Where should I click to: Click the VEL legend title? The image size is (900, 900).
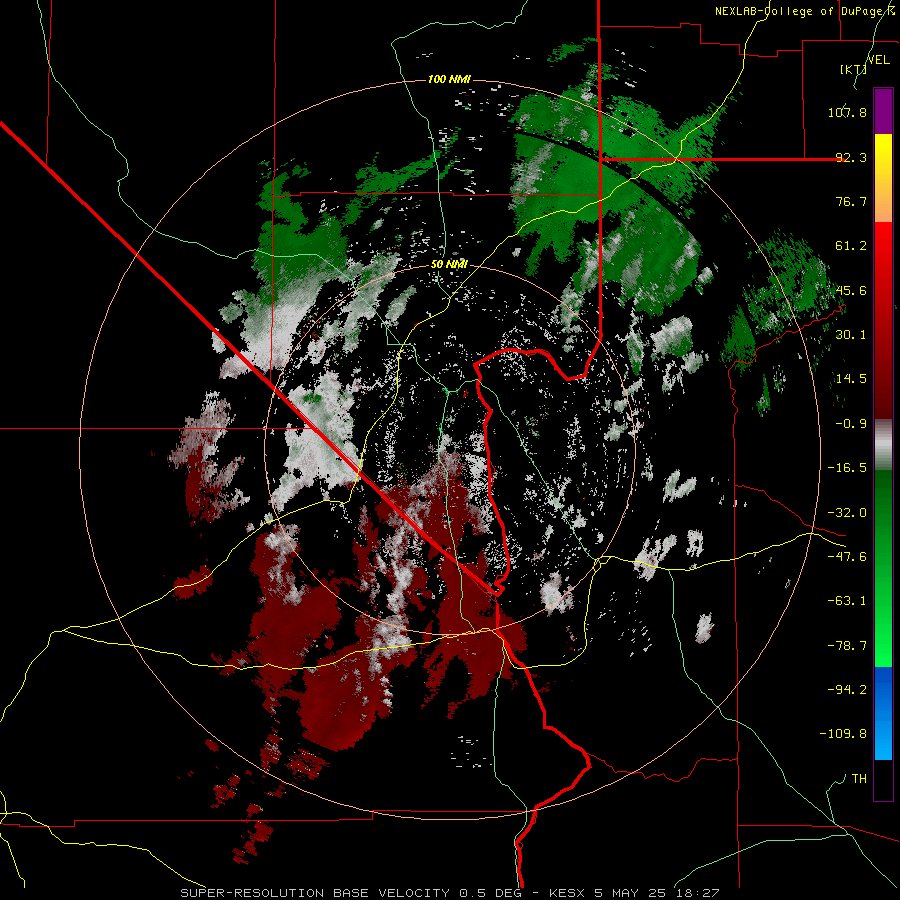click(x=878, y=60)
